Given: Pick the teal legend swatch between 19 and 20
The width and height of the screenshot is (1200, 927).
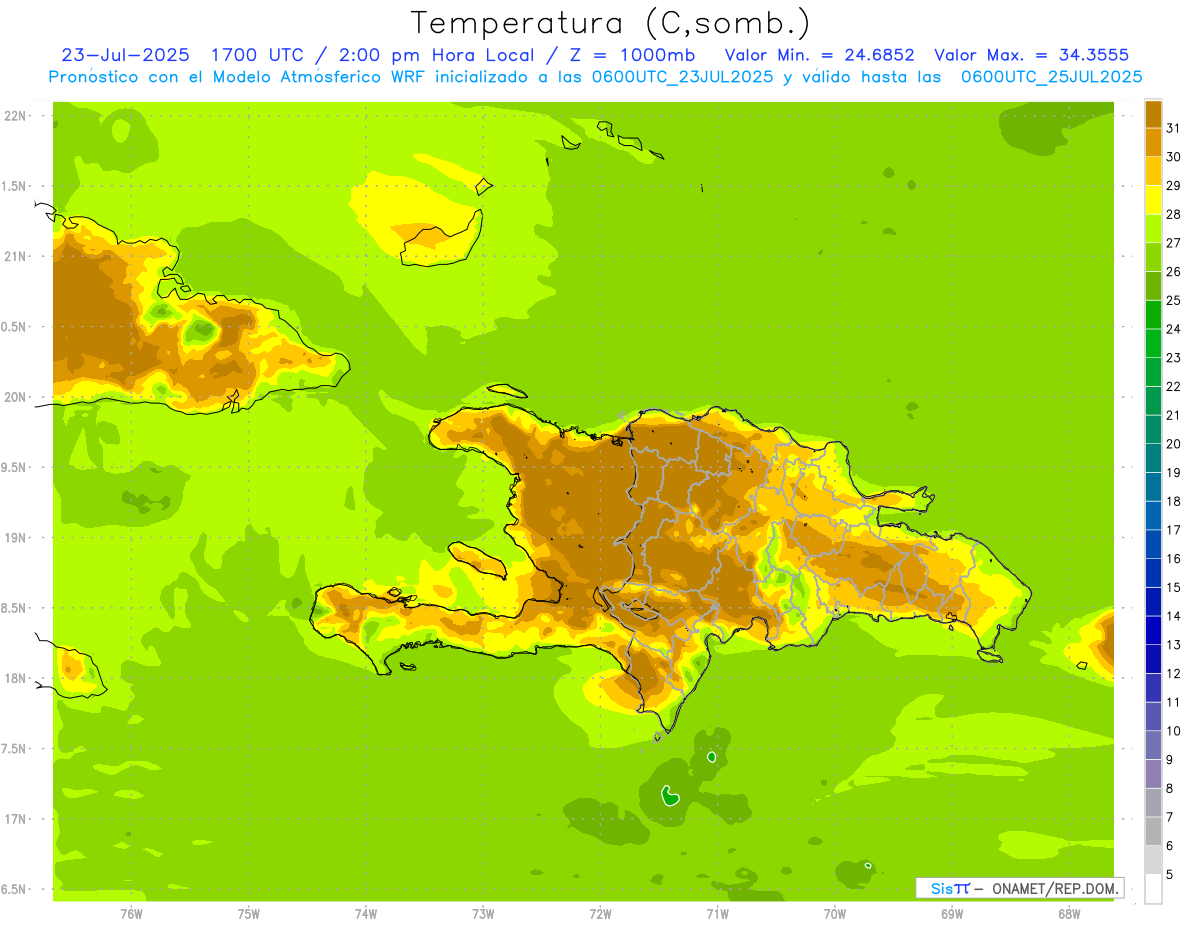Looking at the screenshot, I should click(1153, 458).
